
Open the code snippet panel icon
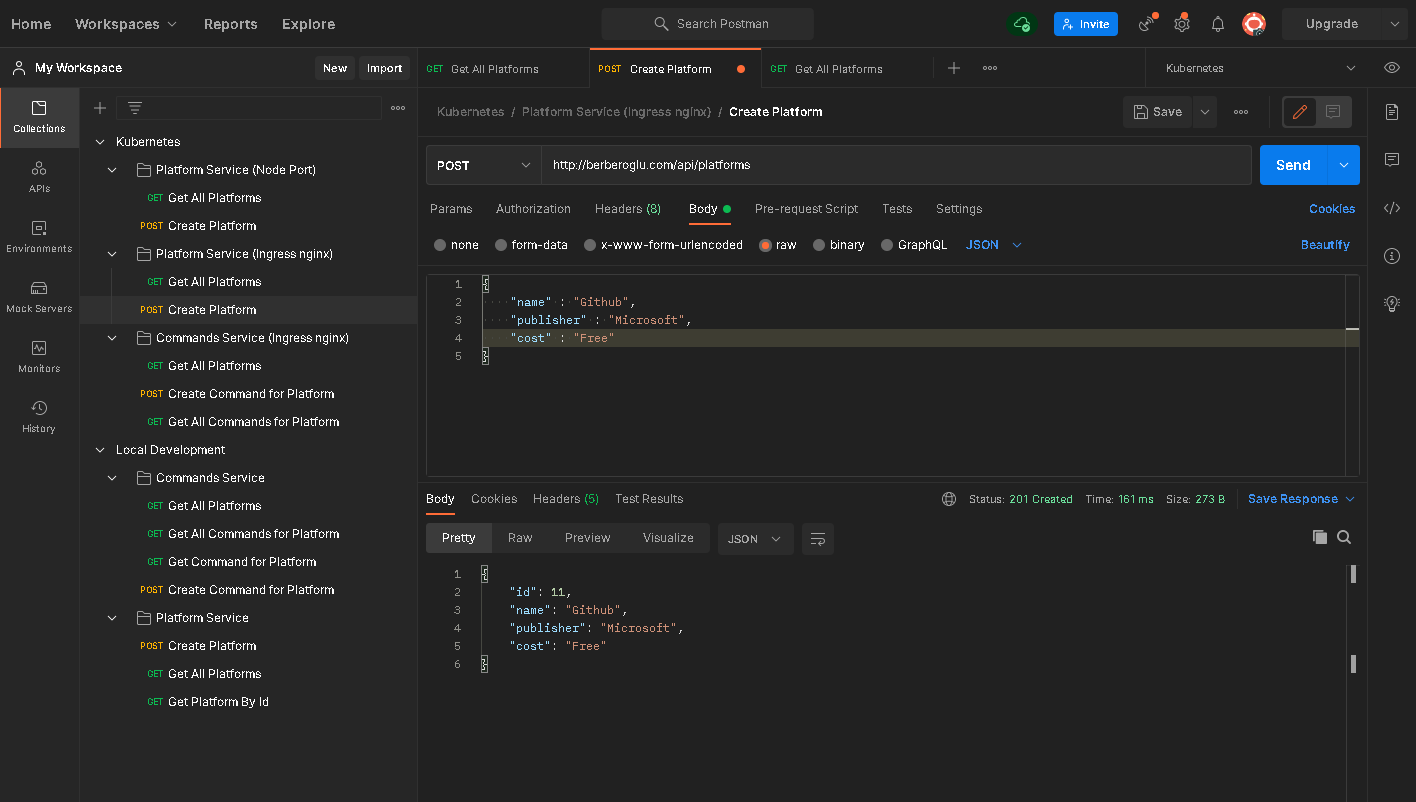point(1391,208)
